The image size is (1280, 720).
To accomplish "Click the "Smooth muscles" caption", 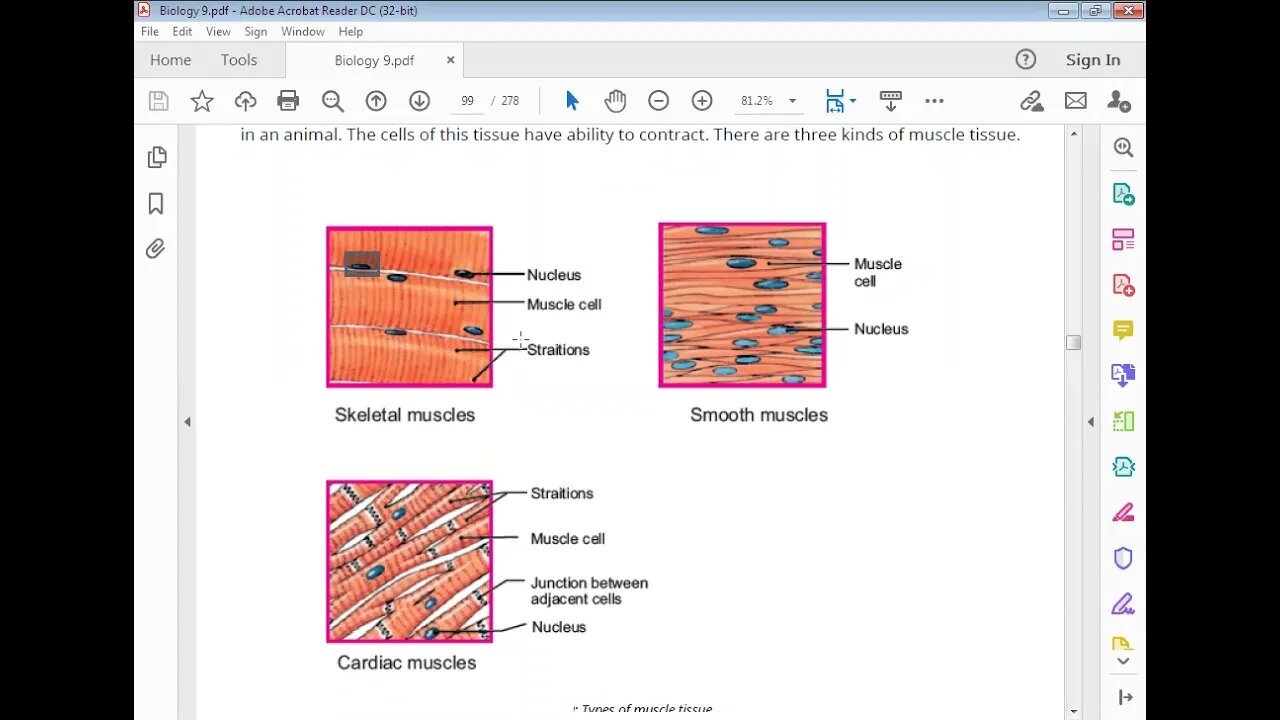I will coord(759,415).
